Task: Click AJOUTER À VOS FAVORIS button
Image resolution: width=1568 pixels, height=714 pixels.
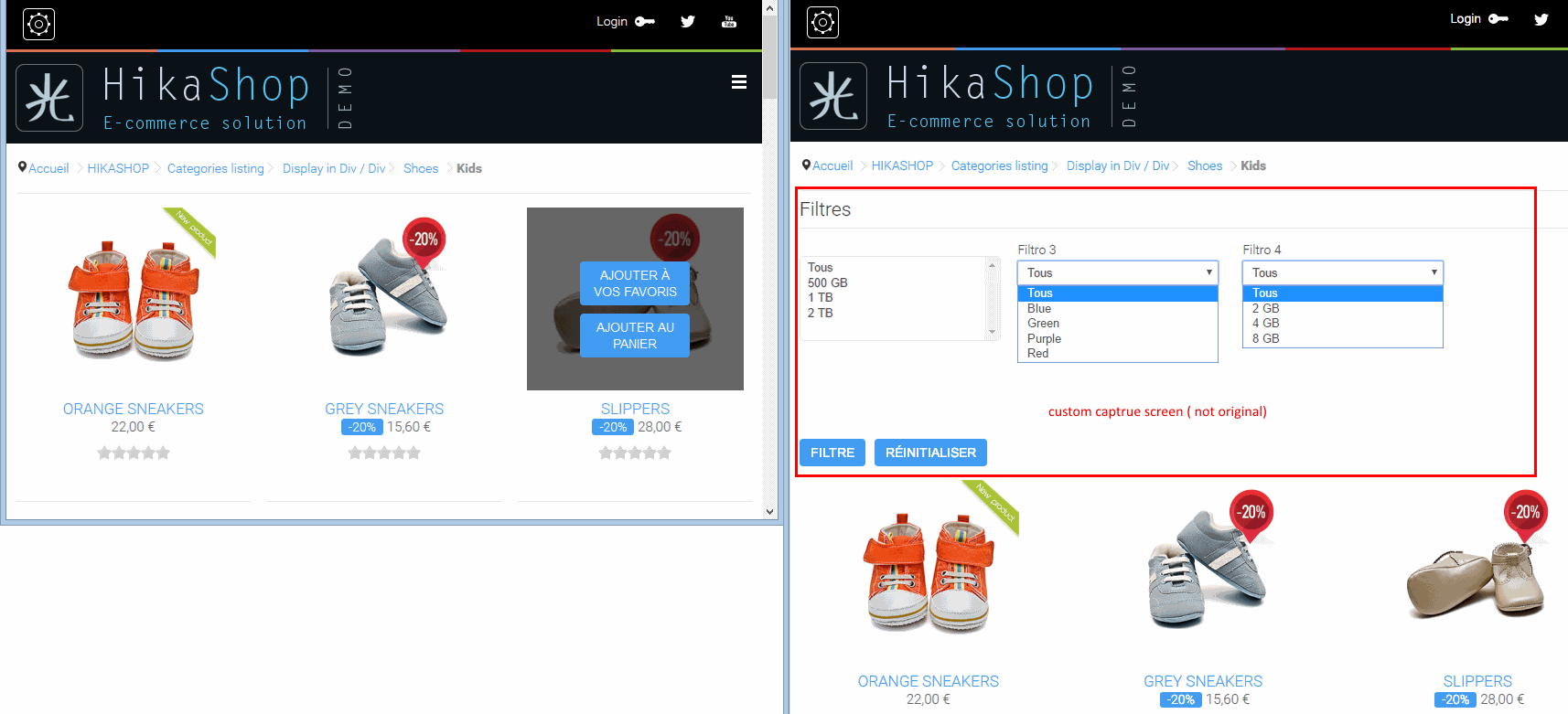Action: (x=635, y=283)
